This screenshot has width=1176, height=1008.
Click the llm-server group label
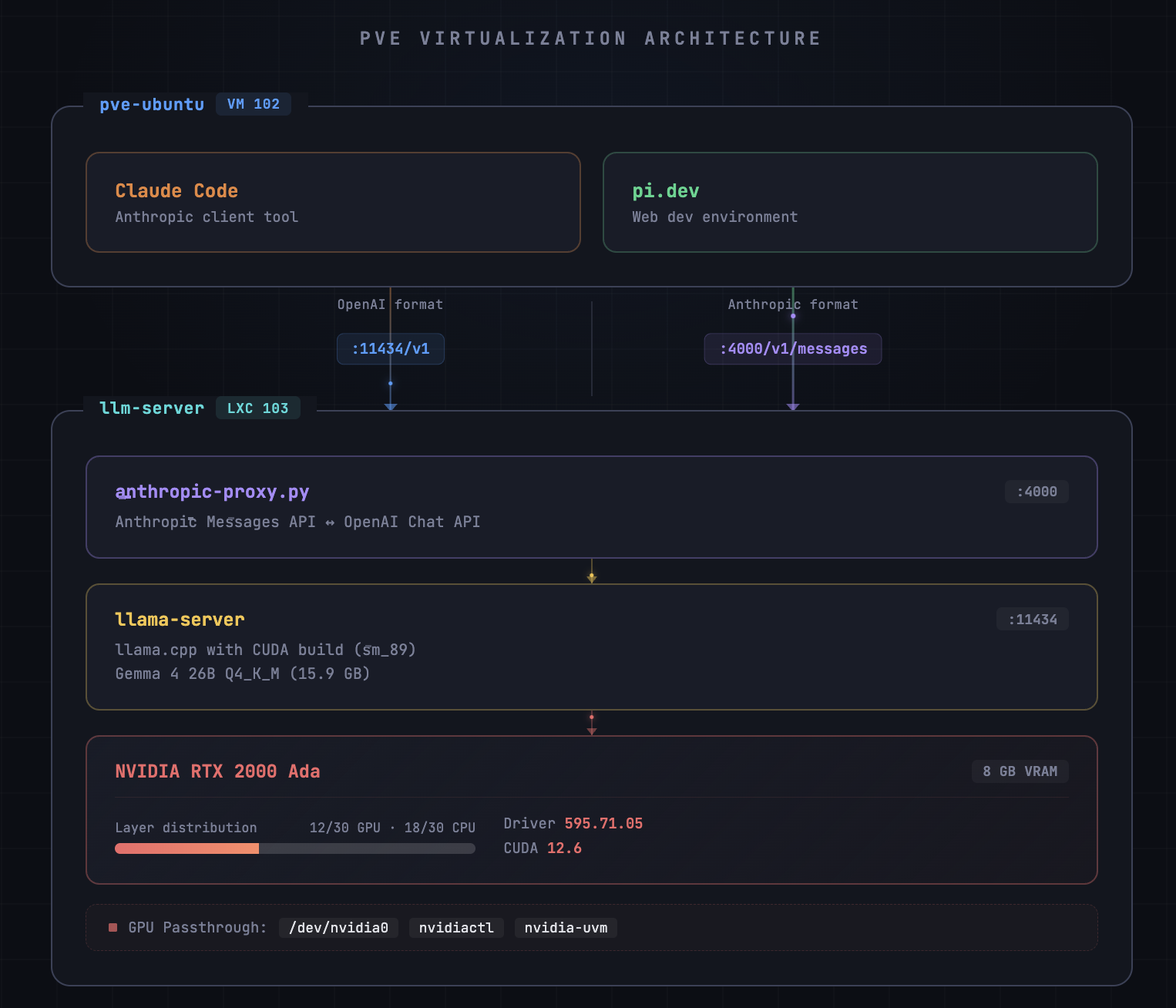[152, 408]
